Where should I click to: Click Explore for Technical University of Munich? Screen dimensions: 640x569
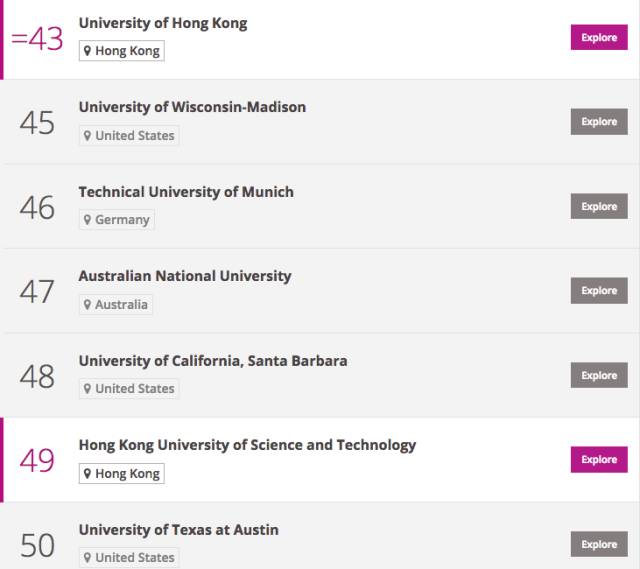pos(599,206)
